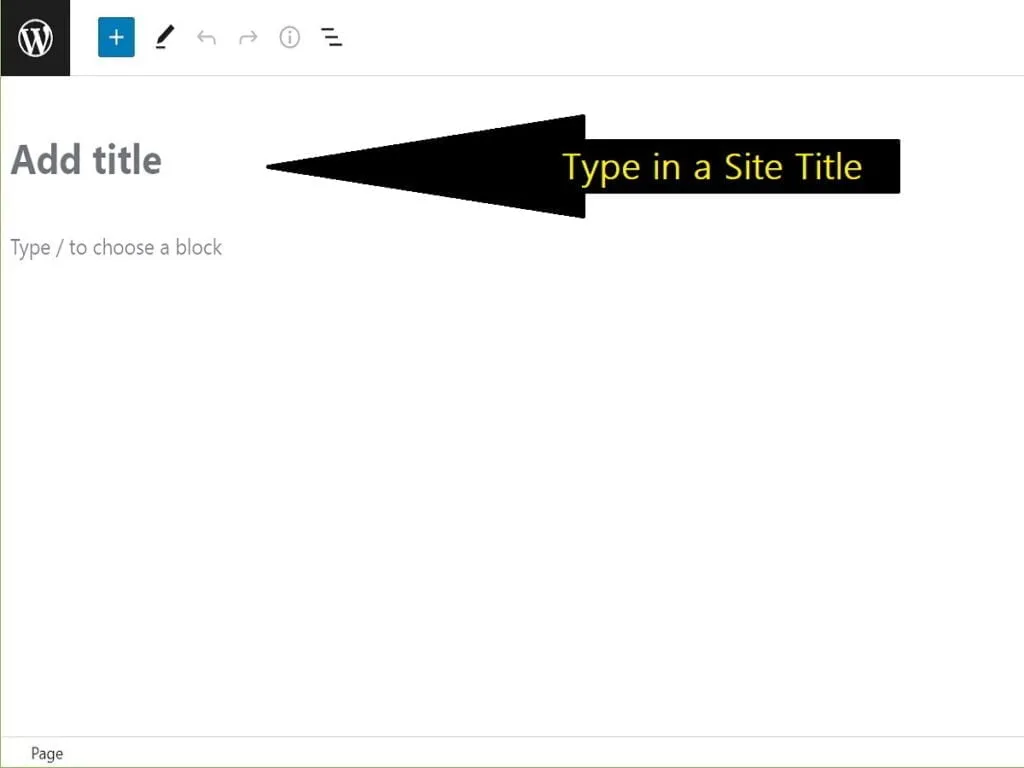Redo with the right curved arrow
The image size is (1024, 768).
click(248, 38)
